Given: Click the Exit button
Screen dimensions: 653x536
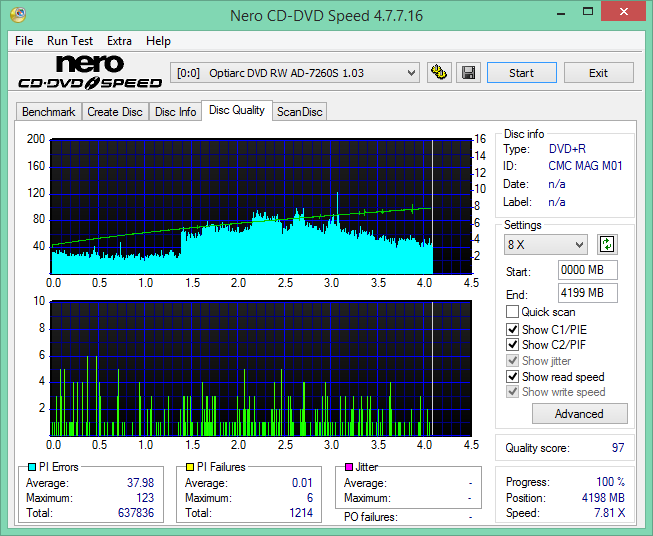Looking at the screenshot, I should click(x=599, y=73).
